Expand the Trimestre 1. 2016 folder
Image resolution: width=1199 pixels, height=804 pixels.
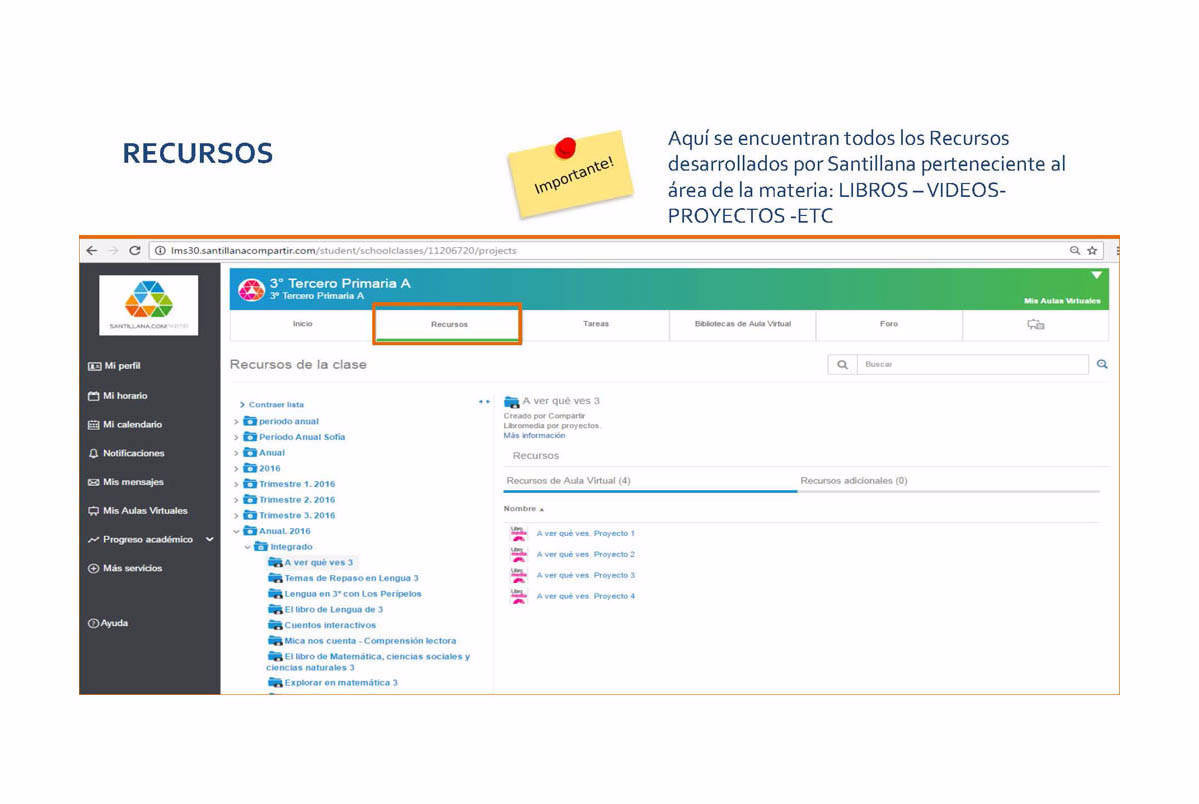(x=236, y=484)
